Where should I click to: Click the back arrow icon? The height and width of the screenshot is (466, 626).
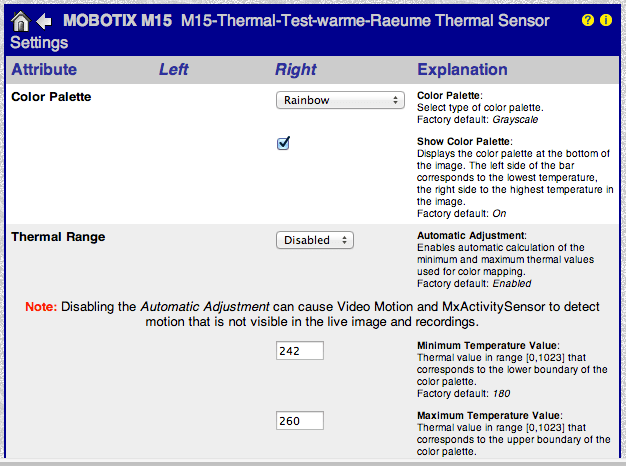44,20
